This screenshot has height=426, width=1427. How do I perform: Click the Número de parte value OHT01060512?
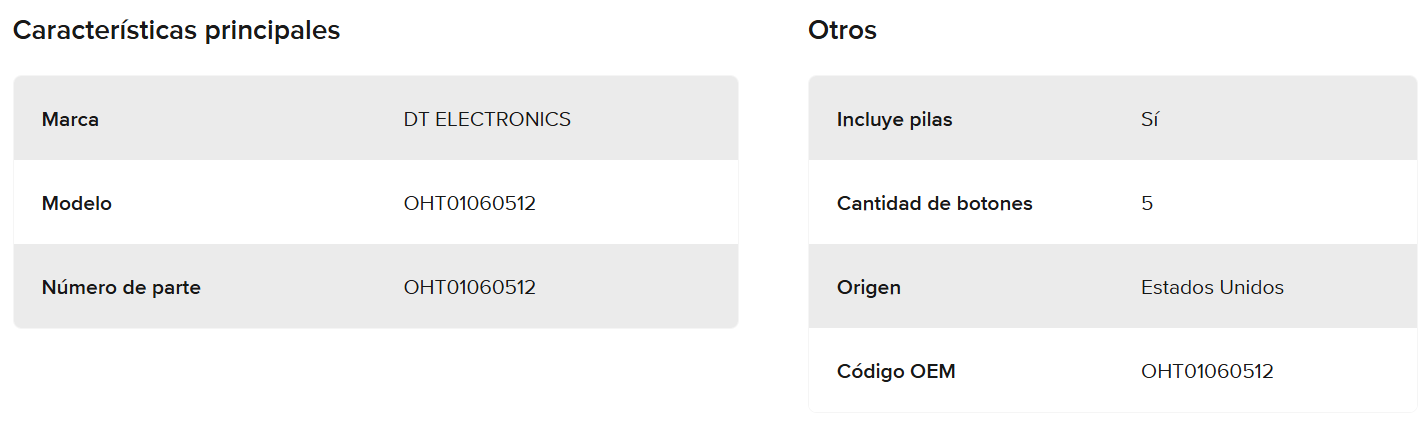[469, 288]
